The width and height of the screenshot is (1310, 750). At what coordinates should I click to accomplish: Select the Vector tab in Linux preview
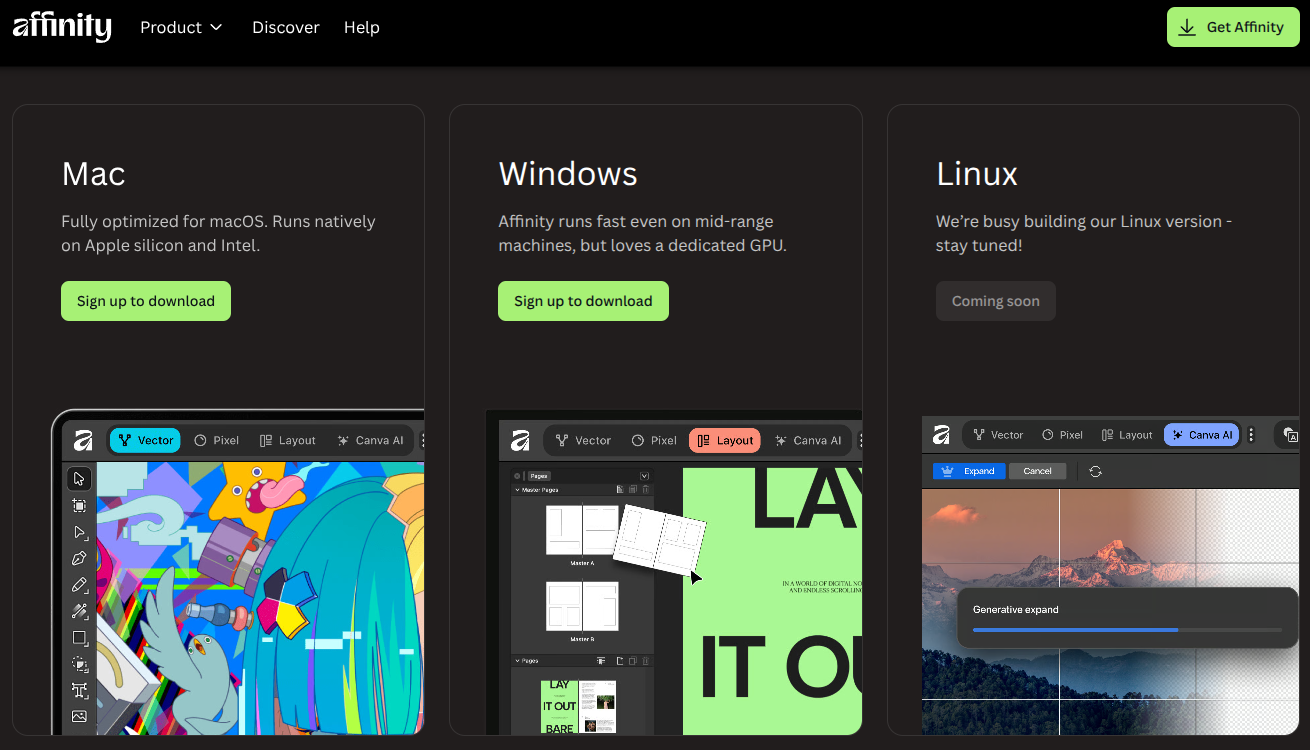[998, 435]
